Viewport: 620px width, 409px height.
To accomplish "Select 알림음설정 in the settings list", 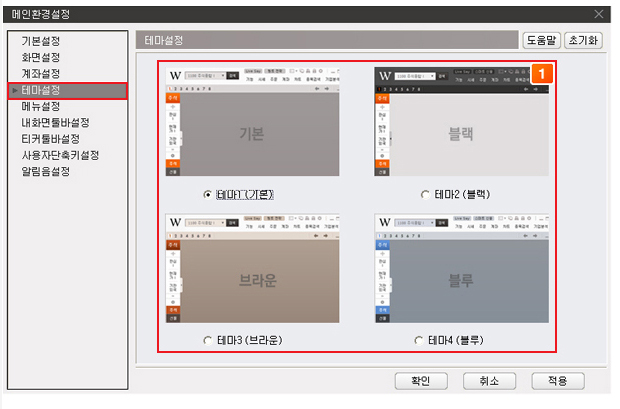I will pyautogui.click(x=46, y=171).
